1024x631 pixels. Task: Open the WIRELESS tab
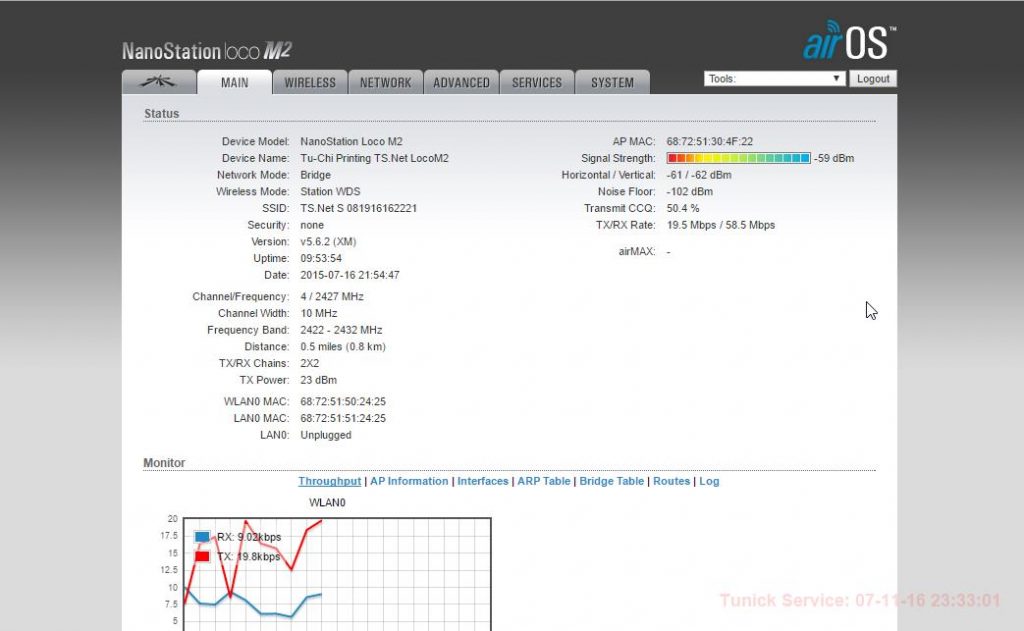point(310,82)
